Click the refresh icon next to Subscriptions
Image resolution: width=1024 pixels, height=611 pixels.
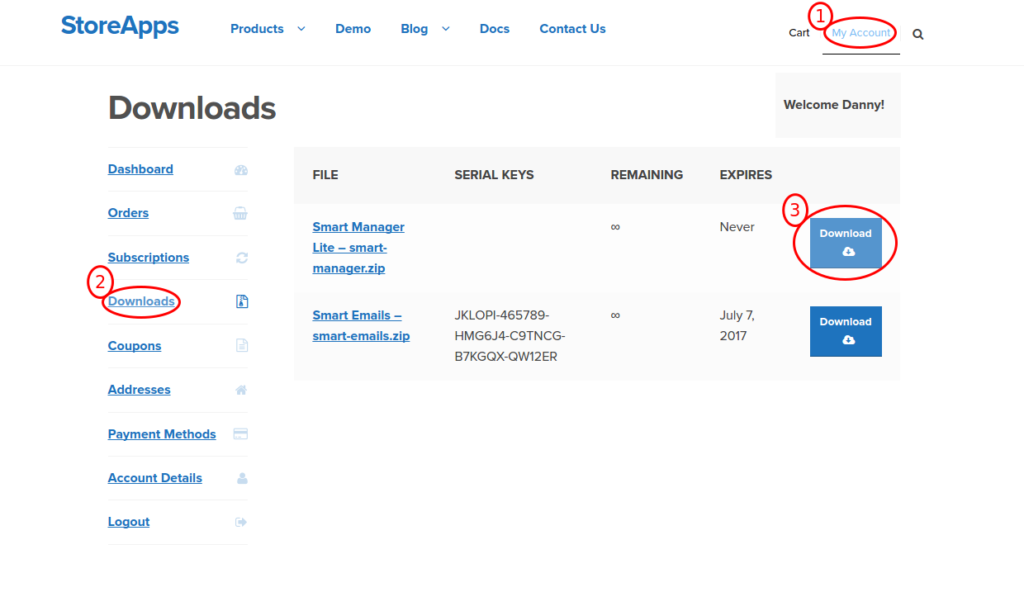coord(241,258)
